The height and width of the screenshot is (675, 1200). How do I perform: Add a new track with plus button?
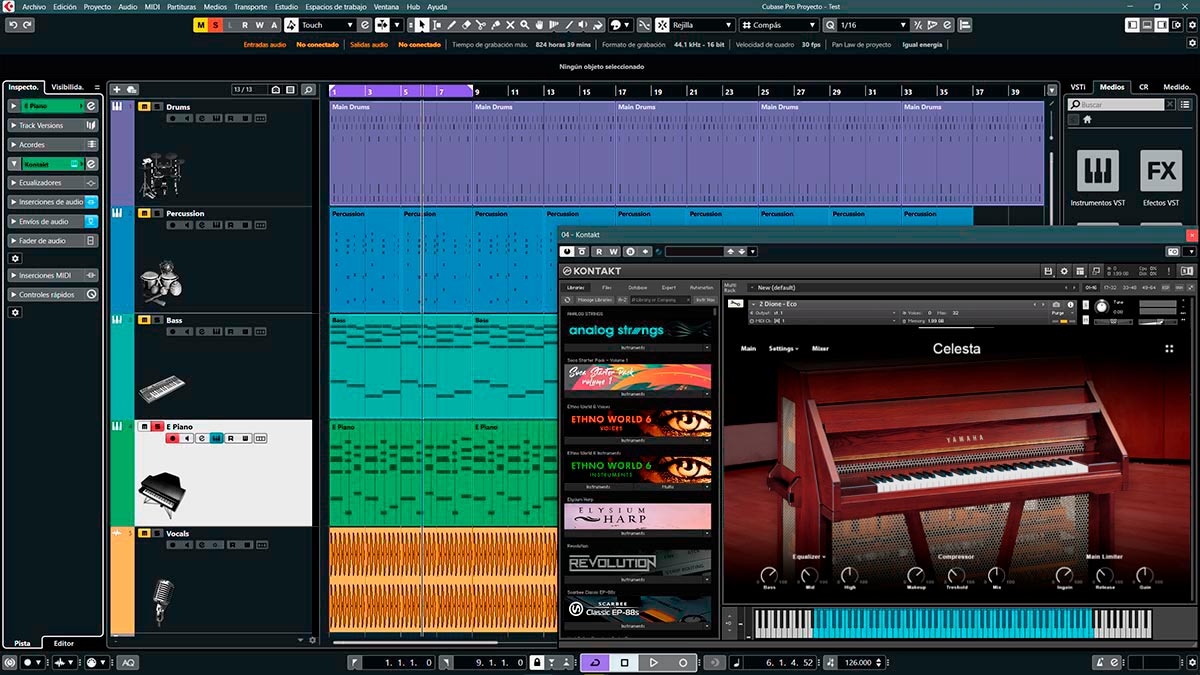point(117,90)
